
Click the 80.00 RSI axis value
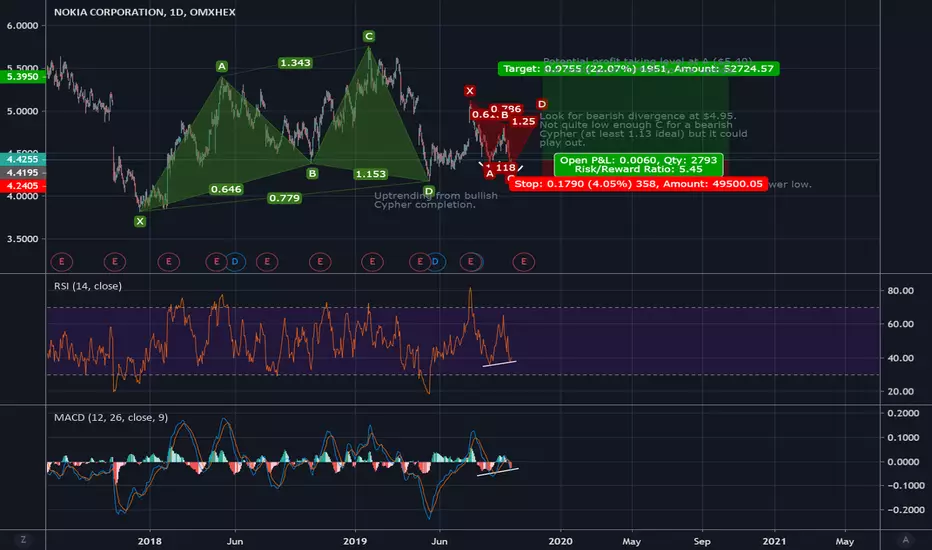tap(900, 291)
